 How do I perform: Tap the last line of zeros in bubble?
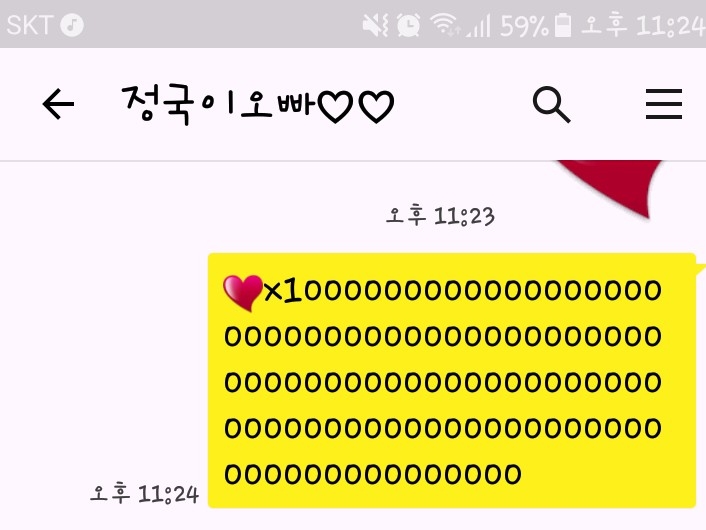tap(373, 474)
